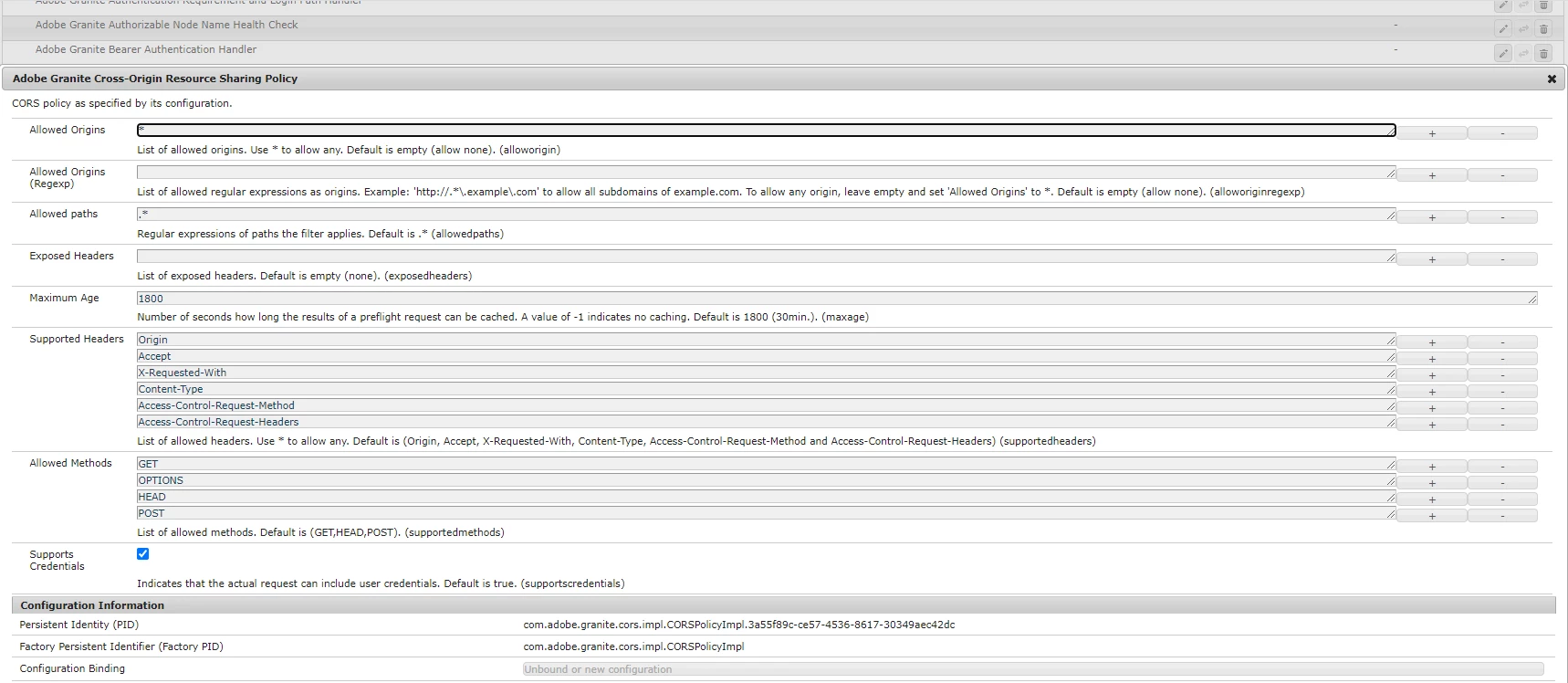Close the Cross-Origin Resource Sharing Policy dialog

1551,79
